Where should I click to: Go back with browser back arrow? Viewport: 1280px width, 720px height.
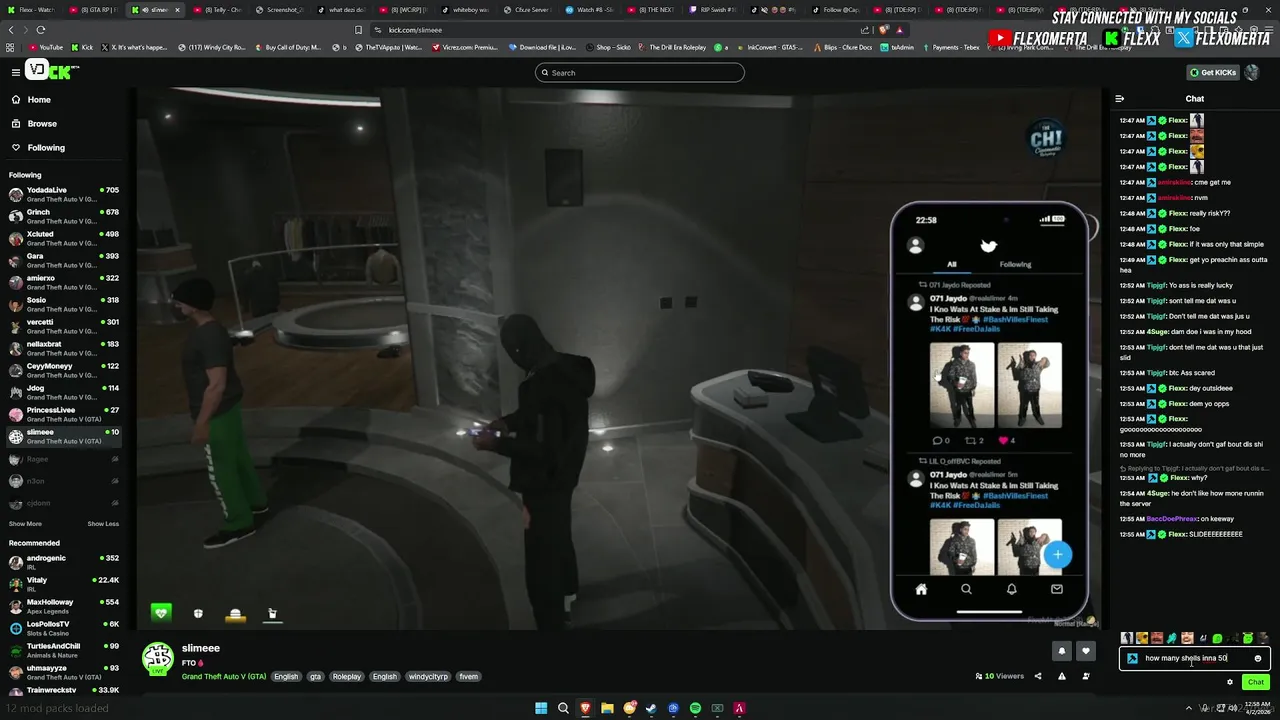[x=11, y=30]
